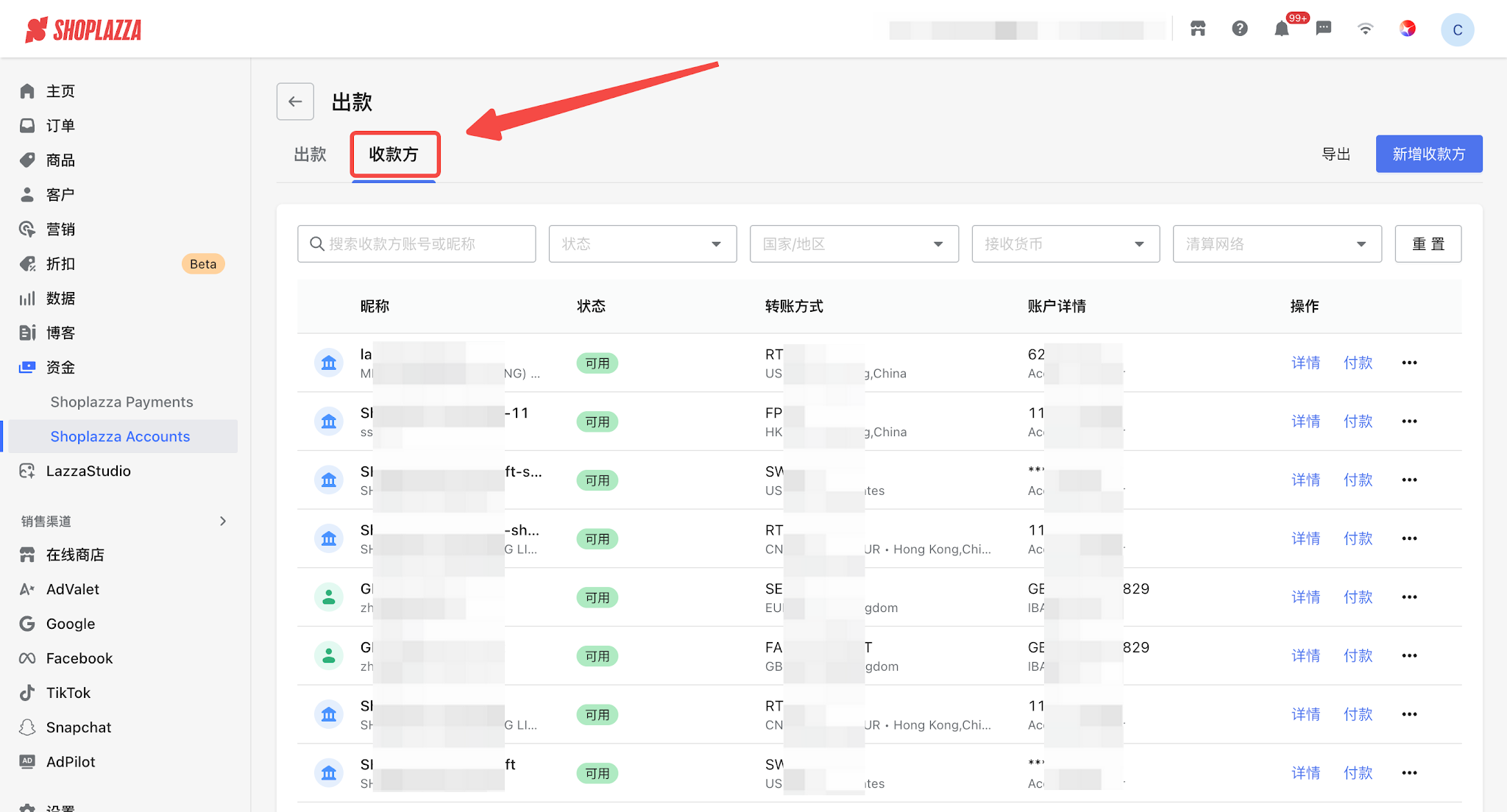The image size is (1507, 812).
Task: Click the 导出 export button
Action: (1336, 154)
